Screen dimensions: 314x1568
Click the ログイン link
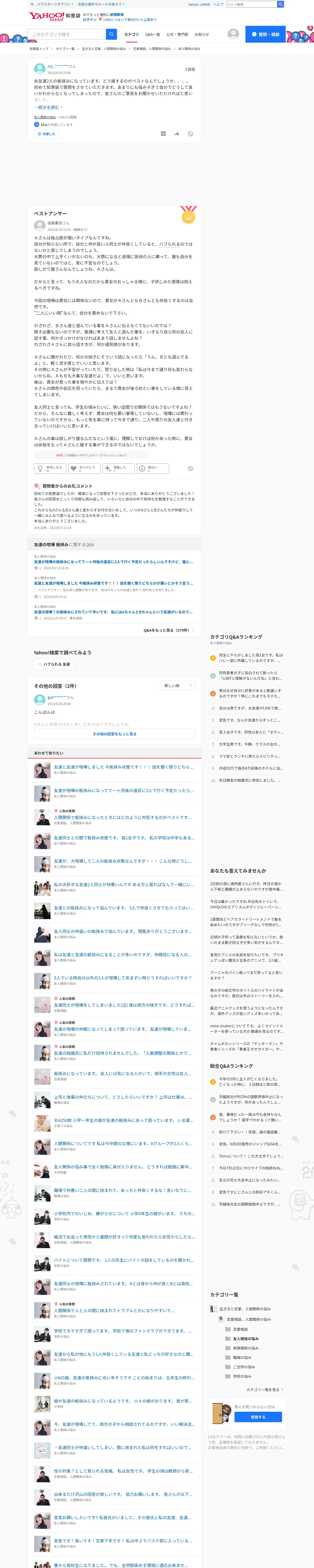tap(90, 20)
